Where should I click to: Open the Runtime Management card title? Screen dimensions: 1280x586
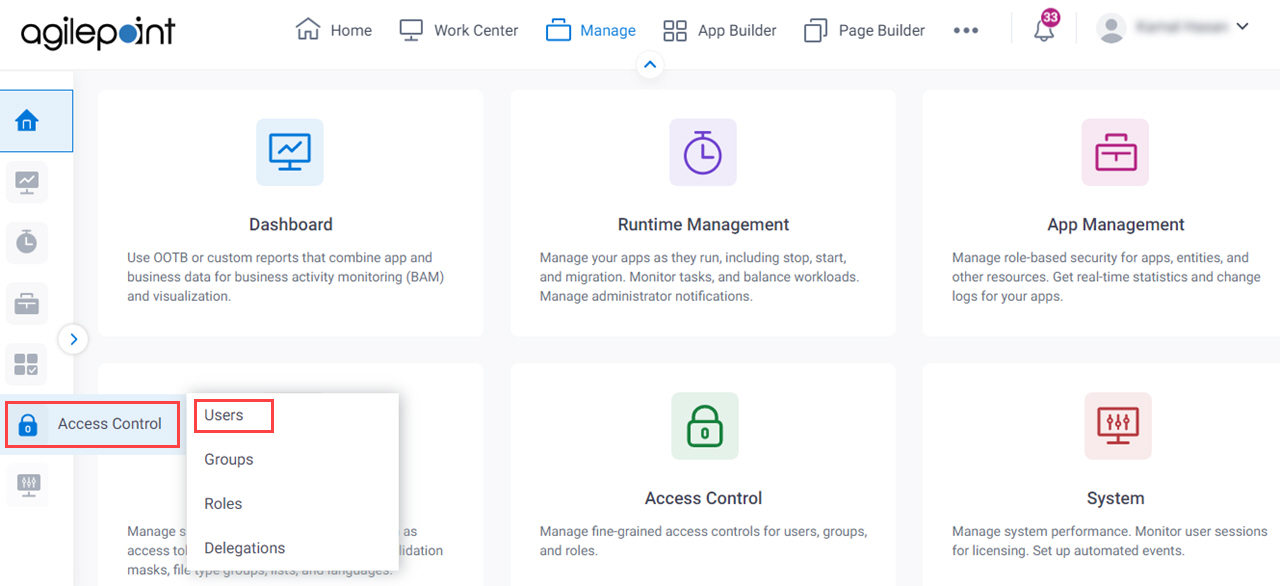point(704,225)
